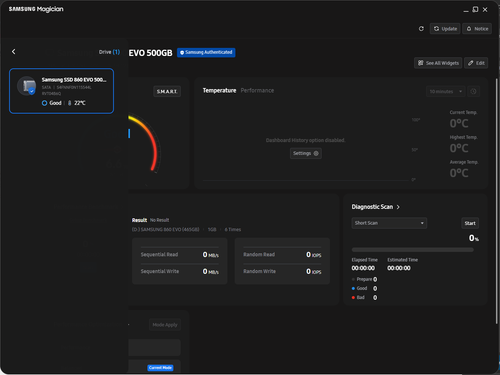This screenshot has height=375, width=500.
Task: Click the SAMSUNG 860 EVO (465GB) benchmark info
Action: pyautogui.click(x=166, y=230)
